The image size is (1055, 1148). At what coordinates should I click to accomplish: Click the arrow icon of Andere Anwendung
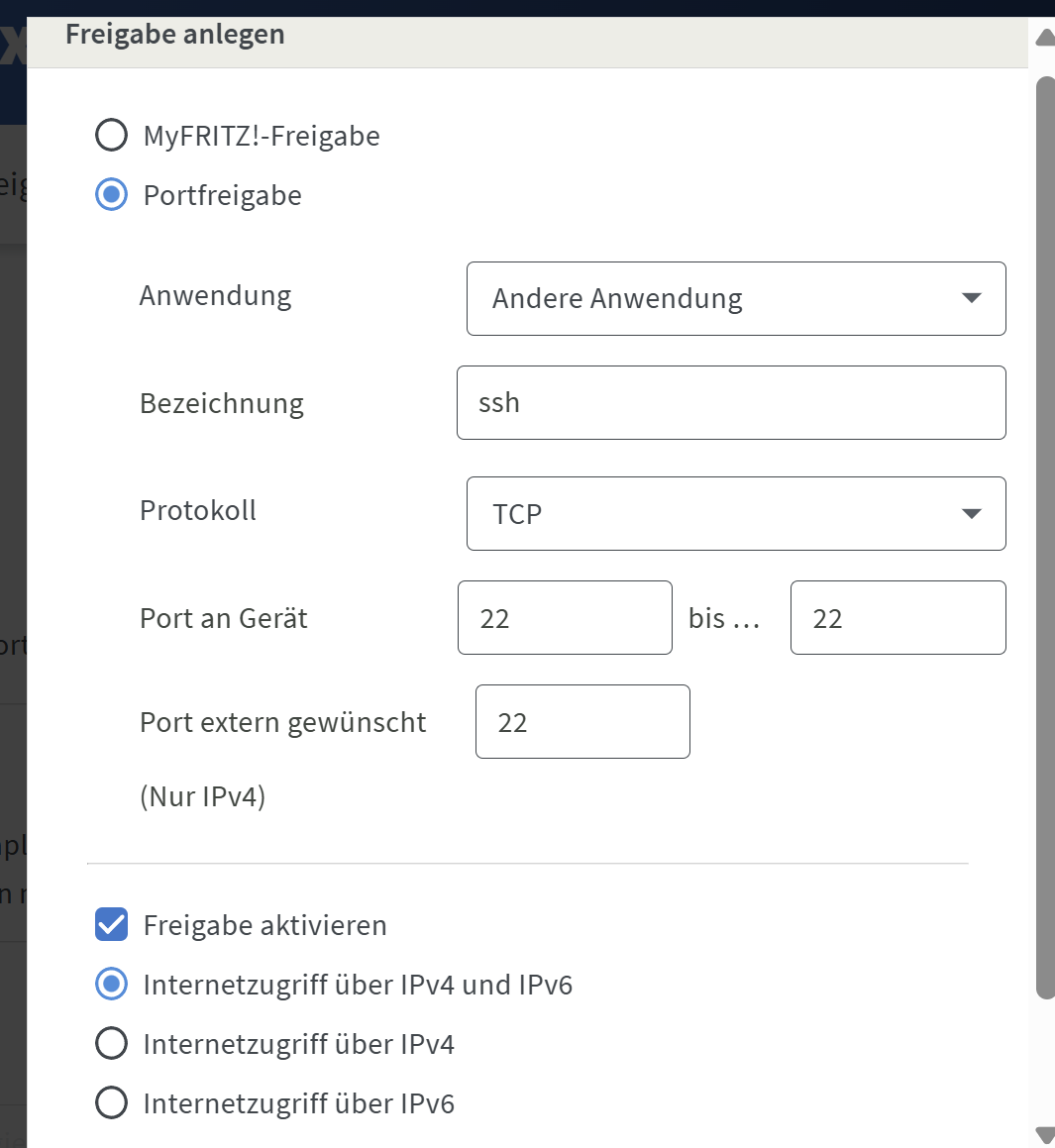pos(972,298)
